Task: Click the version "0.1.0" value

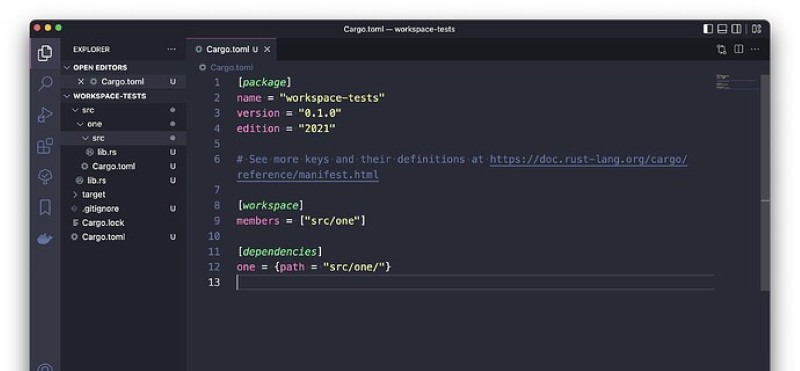Action: (320, 113)
